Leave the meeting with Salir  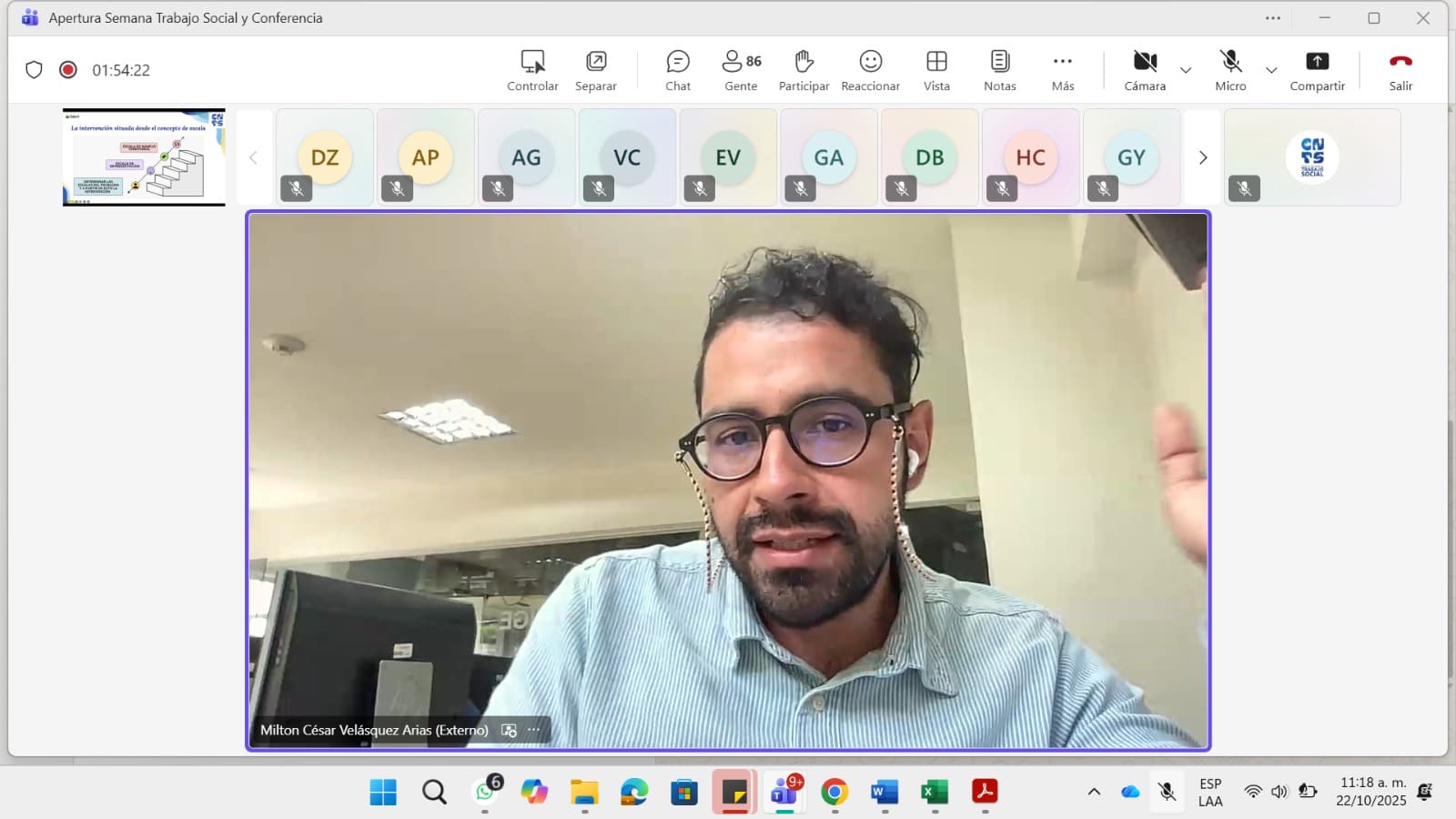click(x=1400, y=71)
